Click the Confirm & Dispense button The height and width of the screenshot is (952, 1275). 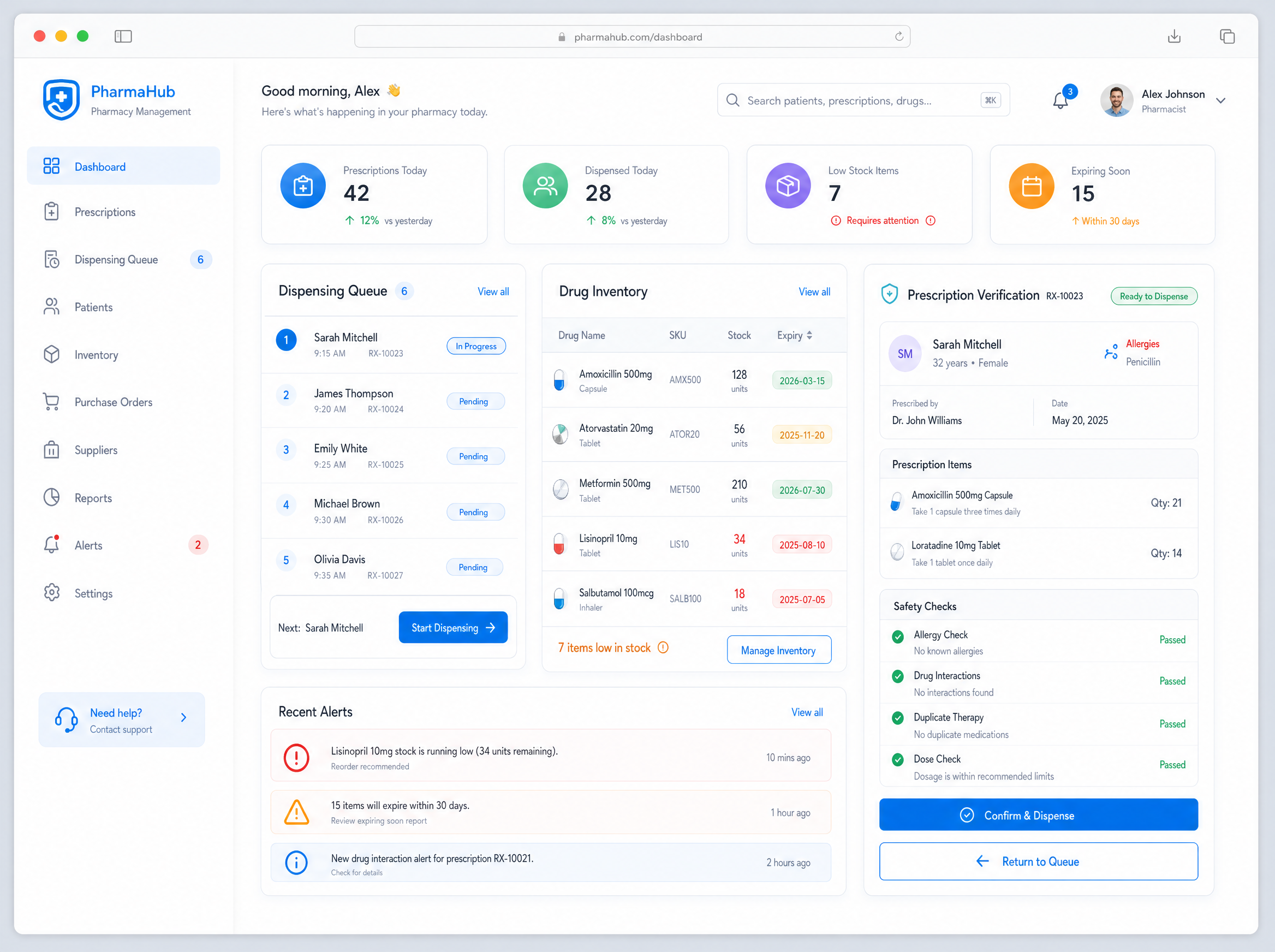(1038, 815)
